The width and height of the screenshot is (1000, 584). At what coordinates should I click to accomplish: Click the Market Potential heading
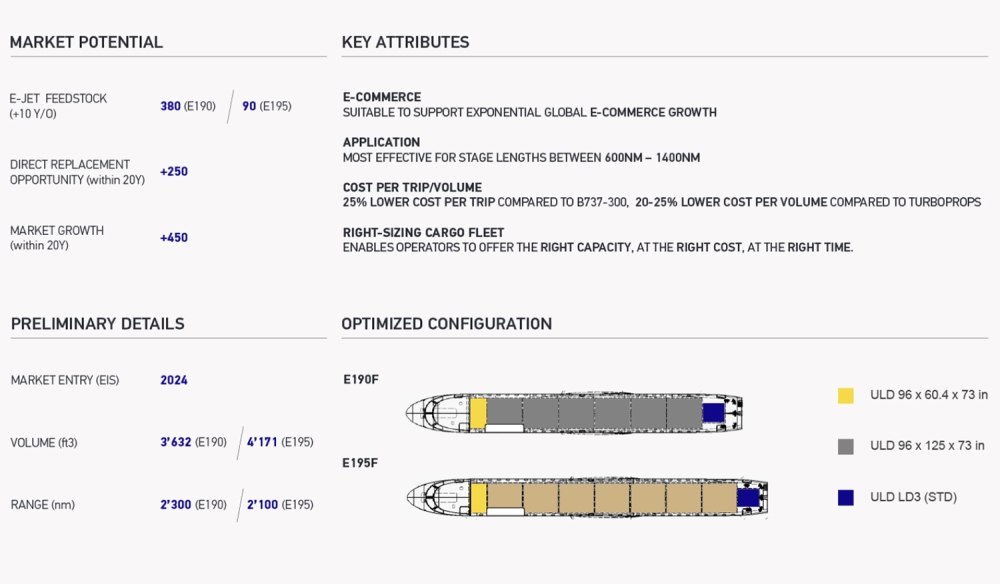point(86,42)
